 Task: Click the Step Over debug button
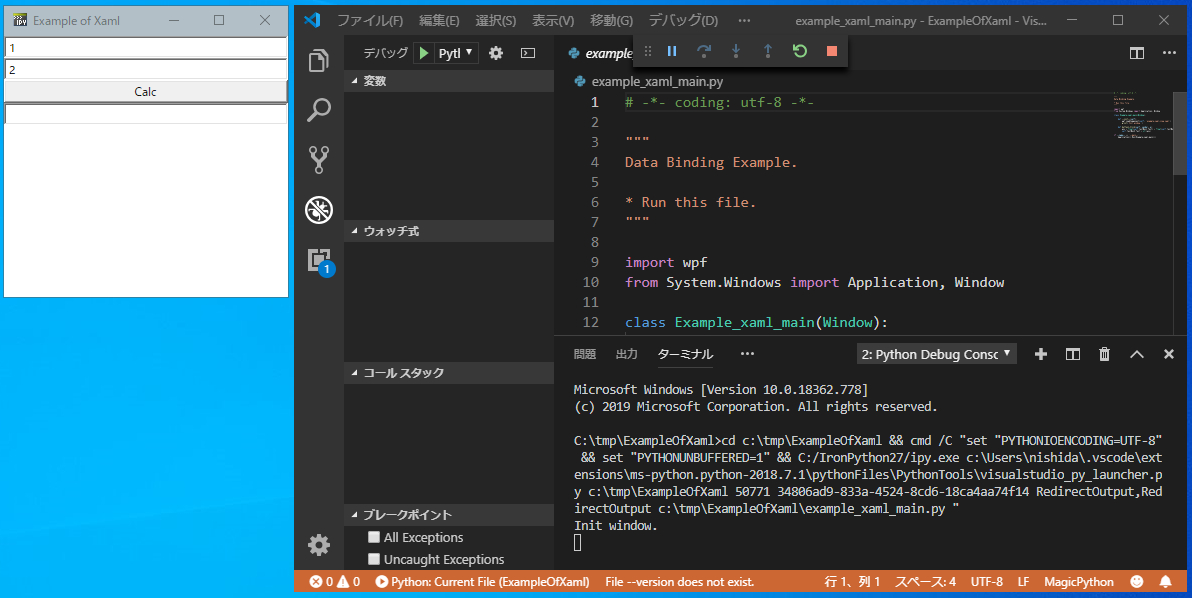(704, 51)
